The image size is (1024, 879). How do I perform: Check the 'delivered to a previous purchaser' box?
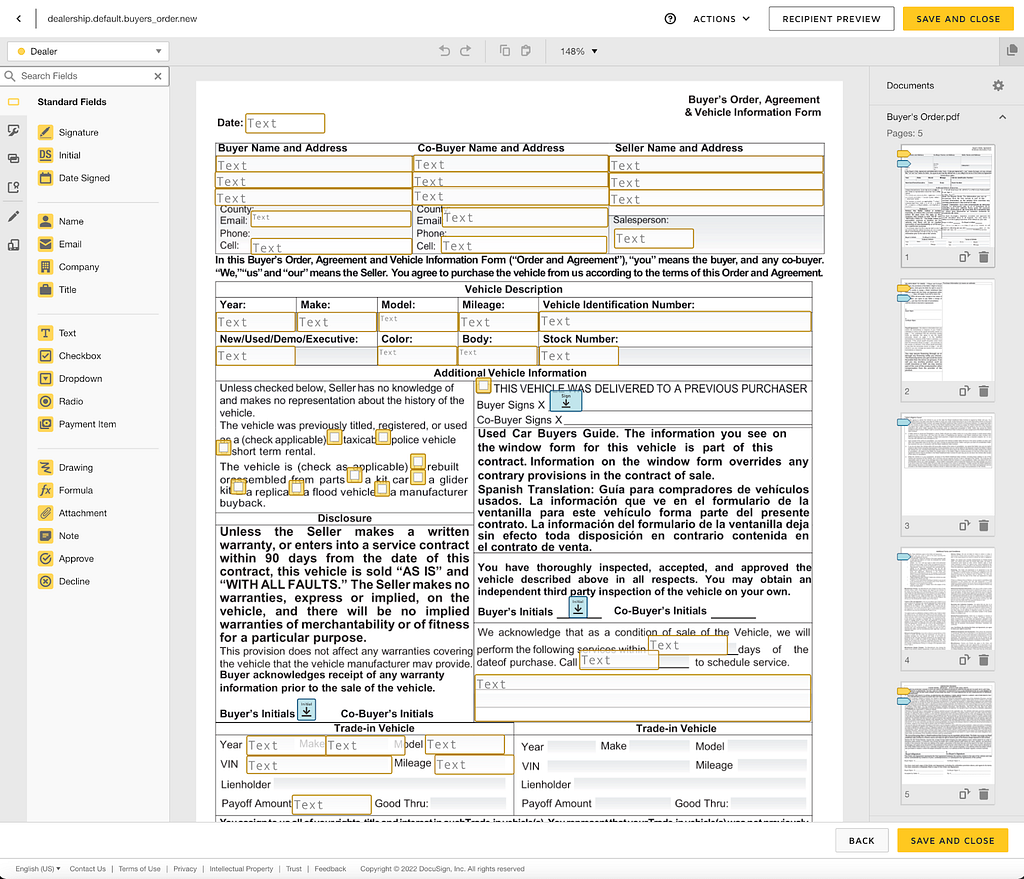[x=483, y=386]
